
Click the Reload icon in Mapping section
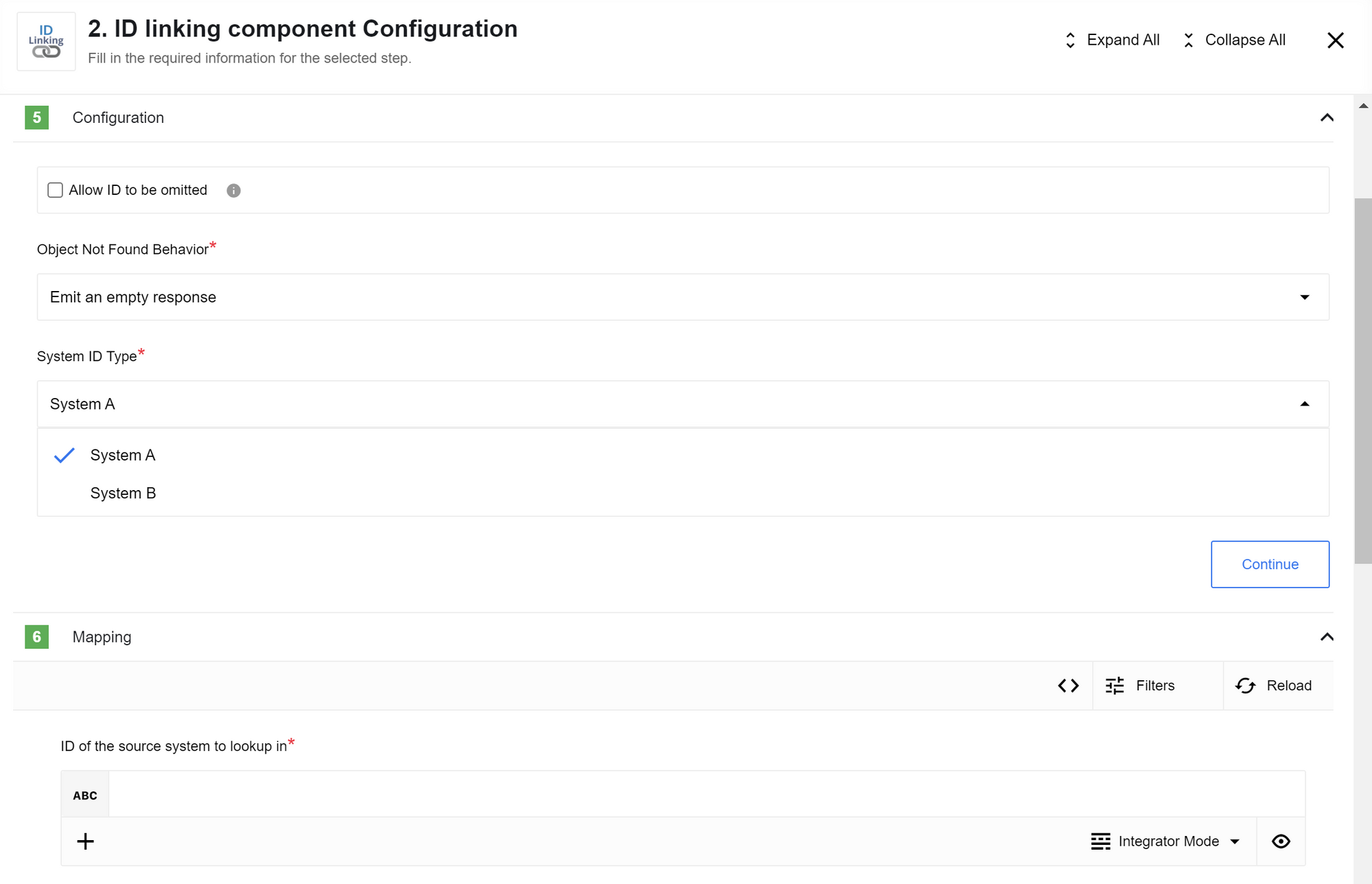pyautogui.click(x=1246, y=685)
